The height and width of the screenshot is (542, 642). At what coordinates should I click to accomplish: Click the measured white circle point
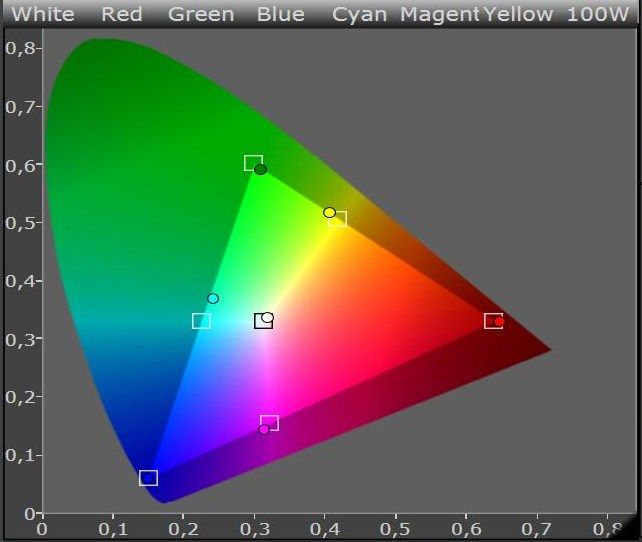267,317
